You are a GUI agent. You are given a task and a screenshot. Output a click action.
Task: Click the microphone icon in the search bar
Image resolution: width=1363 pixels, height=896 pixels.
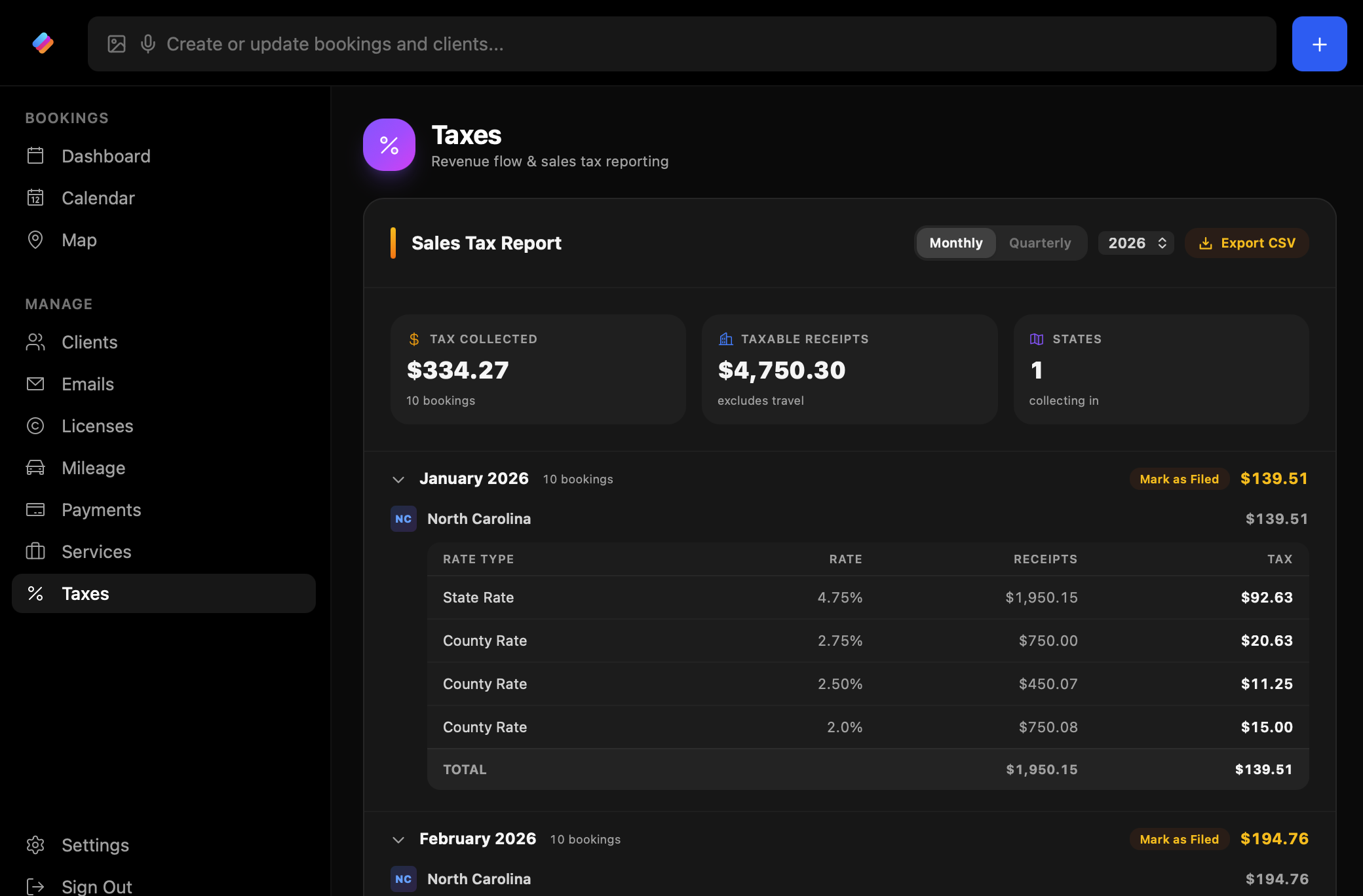click(147, 43)
